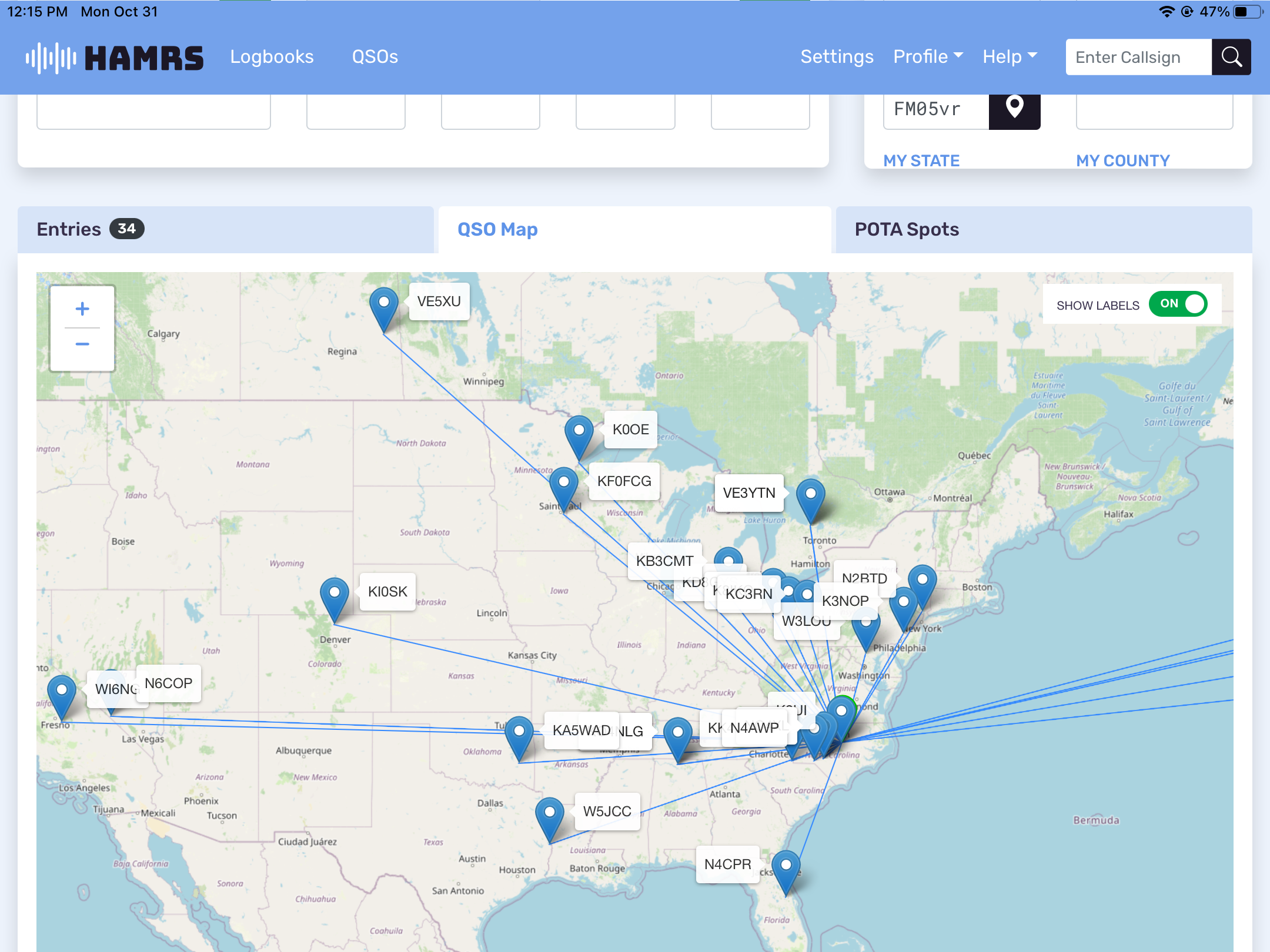
Task: Click the grid field showing FM05vr
Action: pyautogui.click(x=936, y=109)
